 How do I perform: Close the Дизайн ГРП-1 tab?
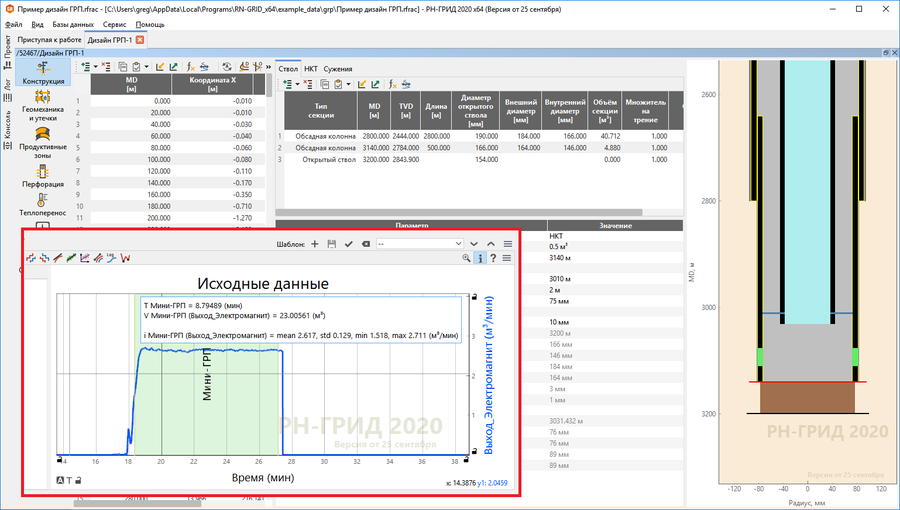(x=139, y=40)
